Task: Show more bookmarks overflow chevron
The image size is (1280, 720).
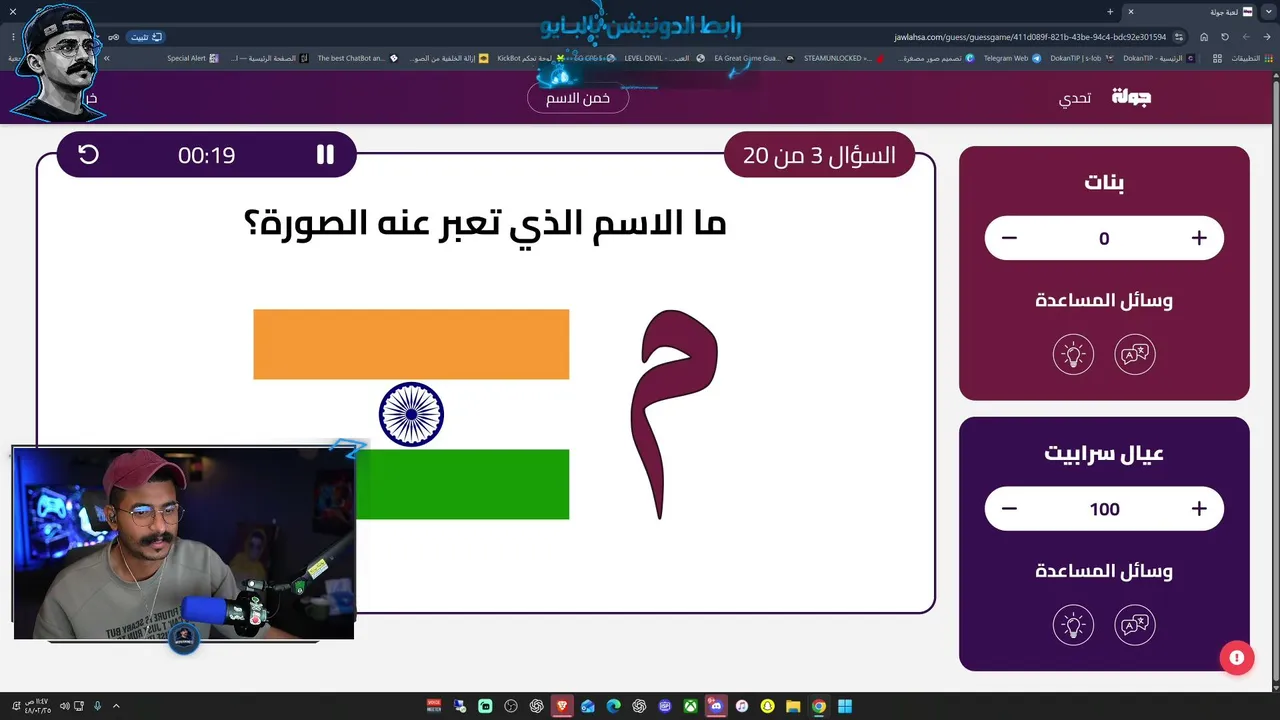Action: click(x=107, y=58)
